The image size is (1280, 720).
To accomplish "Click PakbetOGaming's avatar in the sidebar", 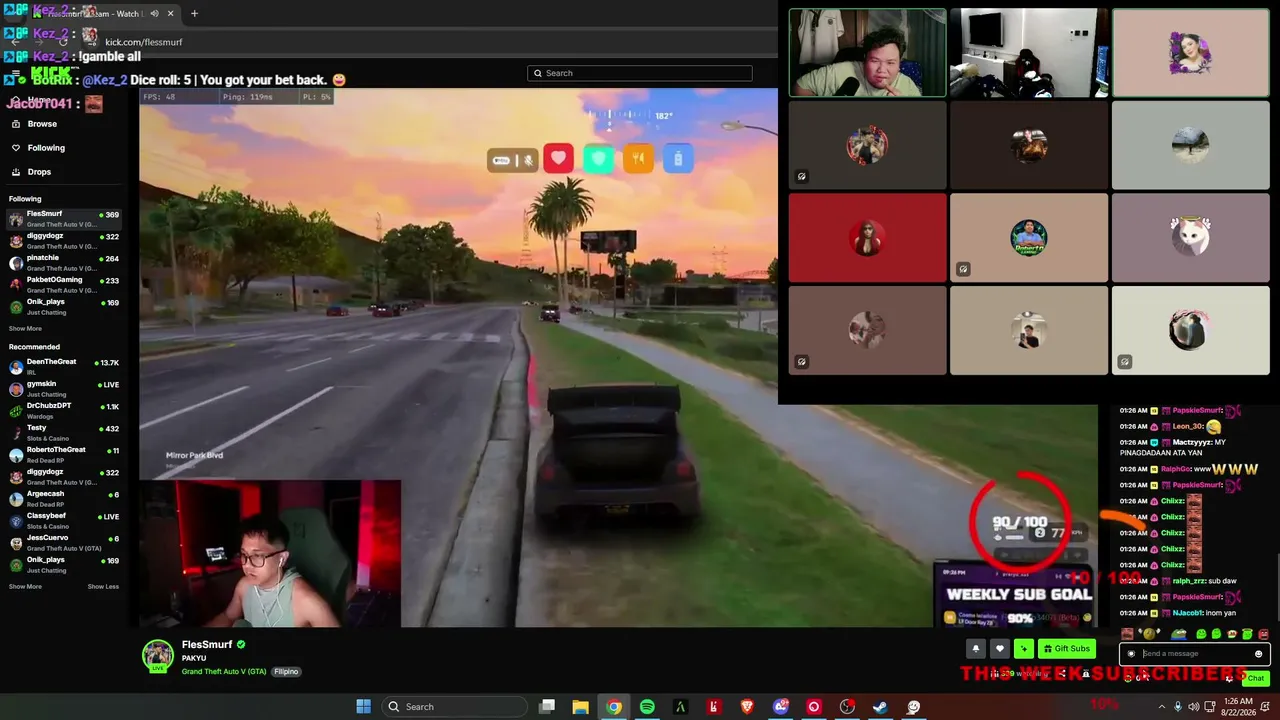I will 16,285.
